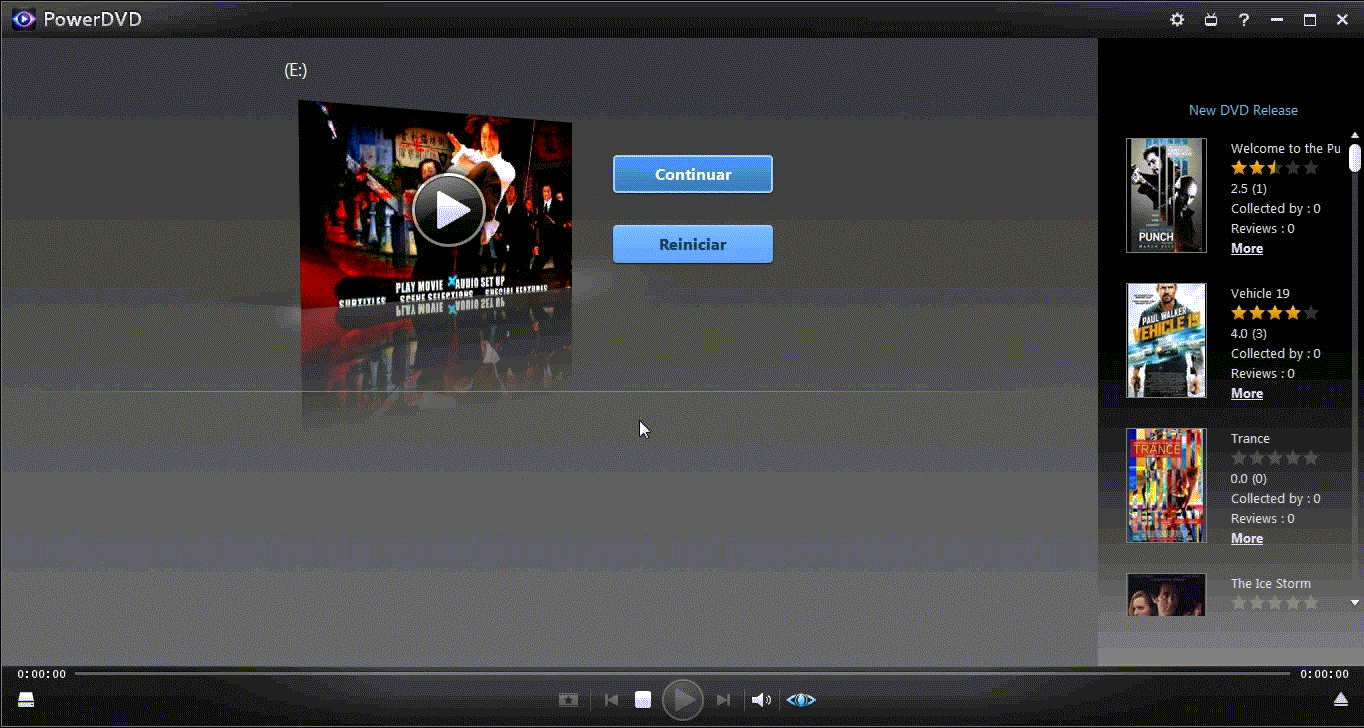Click the snapshot capture icon
1364x728 pixels.
coord(568,700)
